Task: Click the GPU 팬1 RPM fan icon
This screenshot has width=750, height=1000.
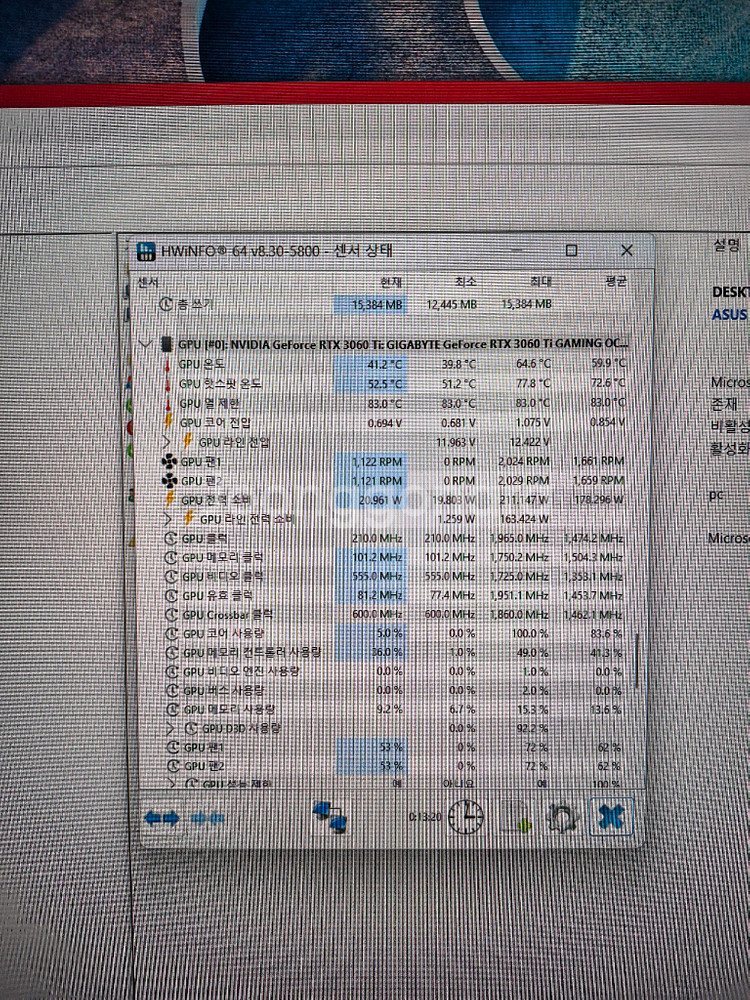Action: [170, 462]
